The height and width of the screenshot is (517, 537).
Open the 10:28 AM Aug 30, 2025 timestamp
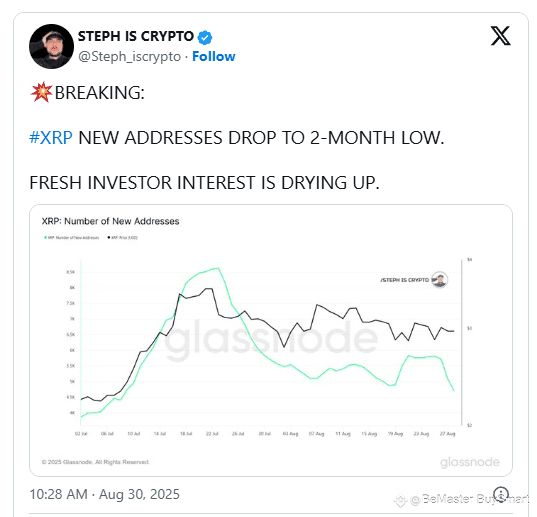pyautogui.click(x=104, y=494)
